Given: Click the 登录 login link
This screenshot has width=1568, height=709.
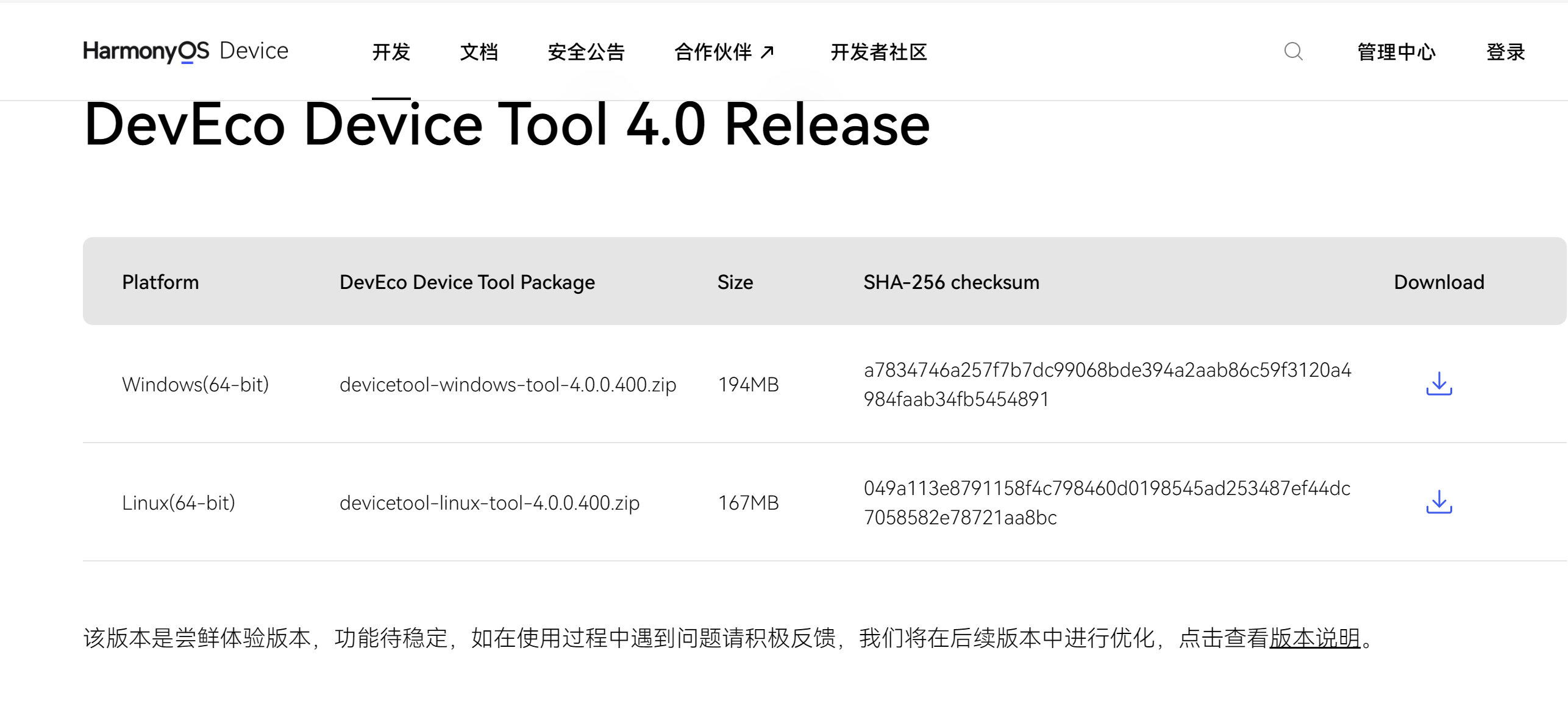Looking at the screenshot, I should click(1505, 52).
